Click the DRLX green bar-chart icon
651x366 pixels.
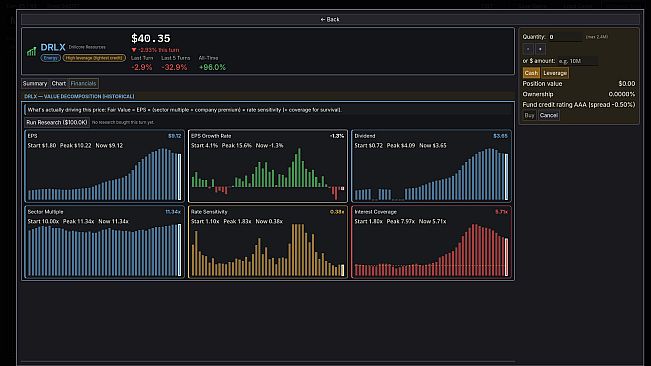tap(32, 52)
